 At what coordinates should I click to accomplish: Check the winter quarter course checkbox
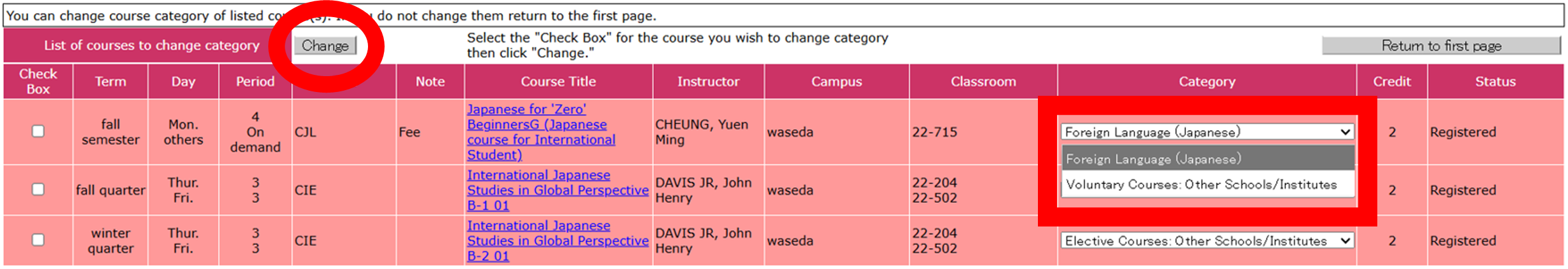tap(38, 240)
